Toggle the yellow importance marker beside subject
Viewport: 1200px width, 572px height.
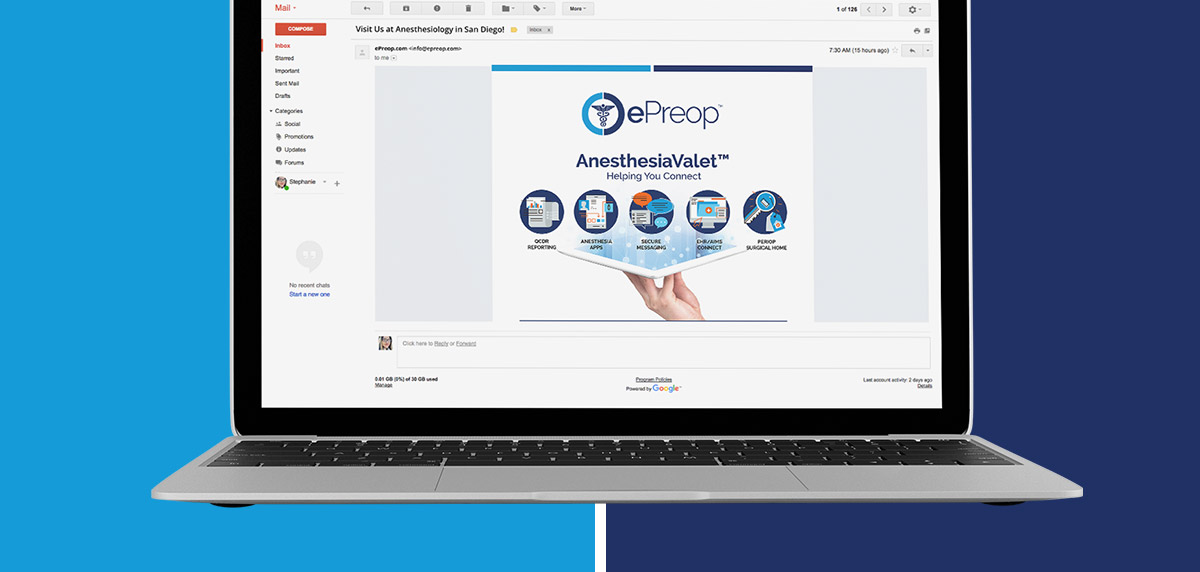514,30
